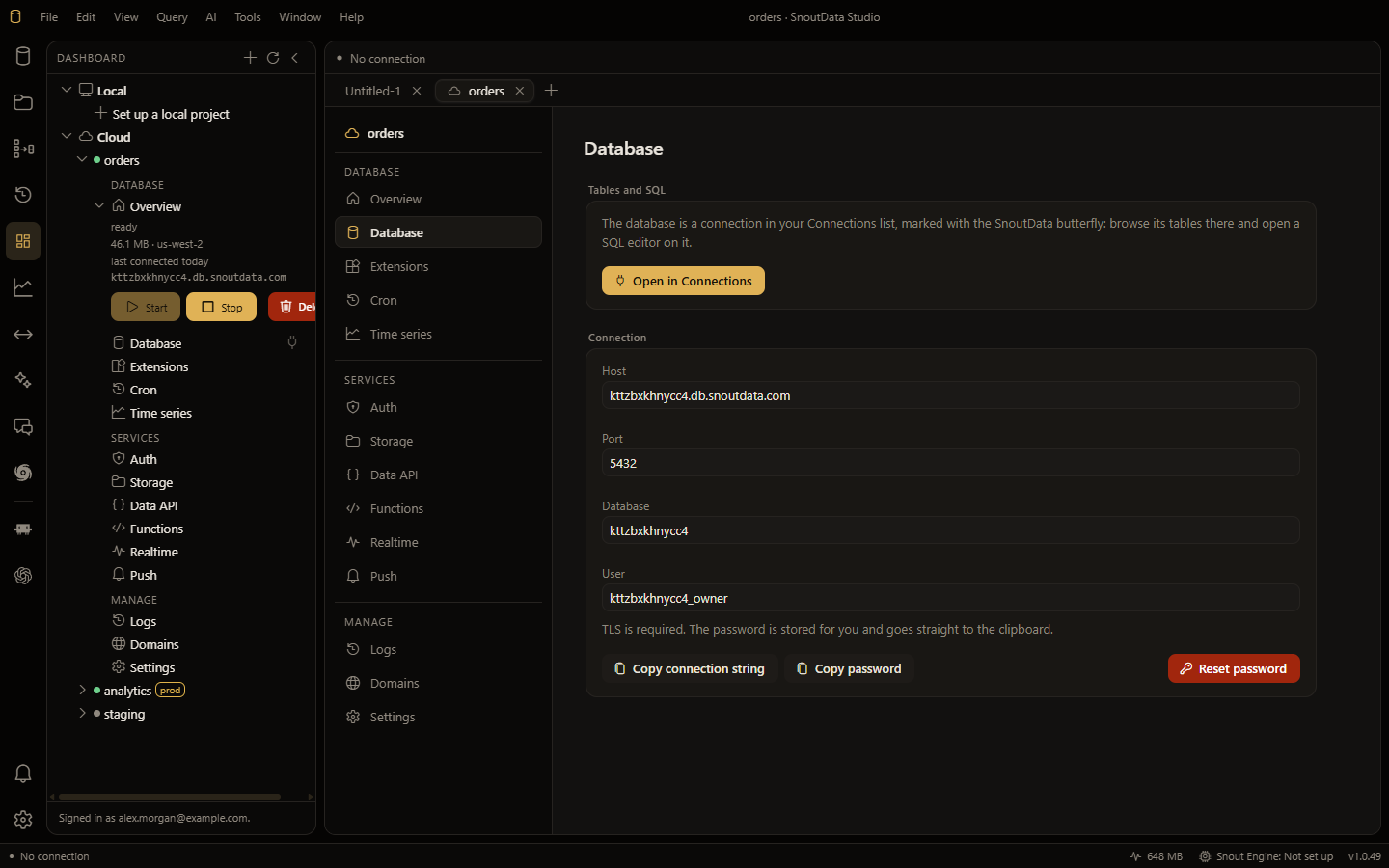This screenshot has height=868, width=1389.
Task: Click the plug icon beside Database tree row
Action: tap(292, 342)
